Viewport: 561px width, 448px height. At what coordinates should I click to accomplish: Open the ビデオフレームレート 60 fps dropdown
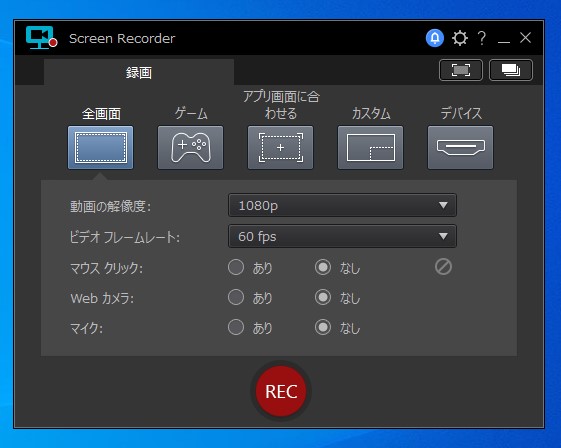click(x=342, y=236)
